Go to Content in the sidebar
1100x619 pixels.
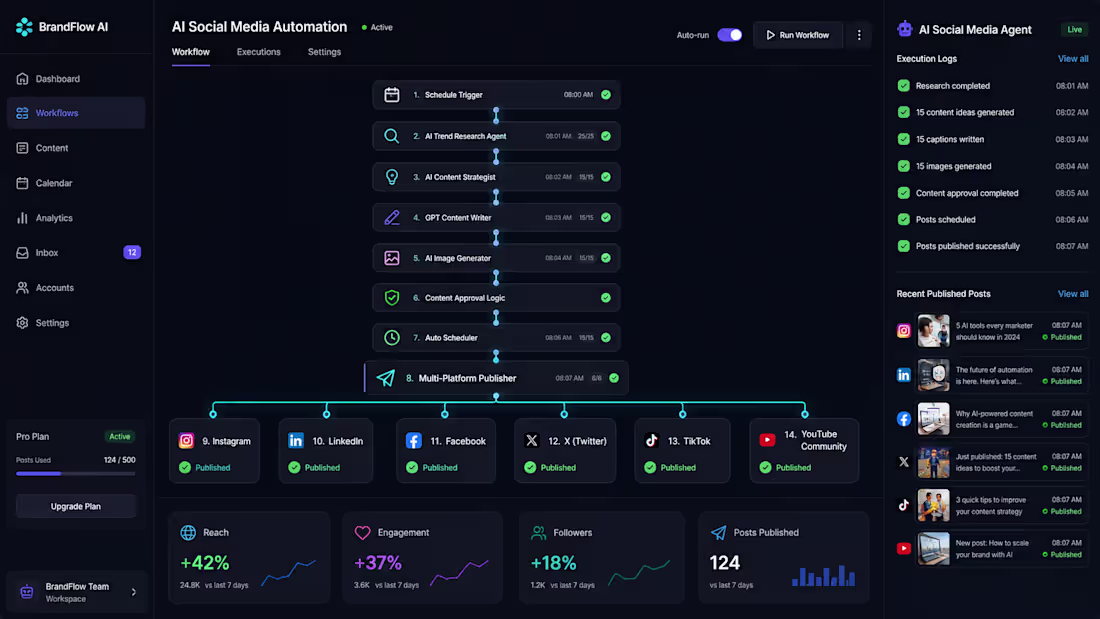tap(76, 148)
